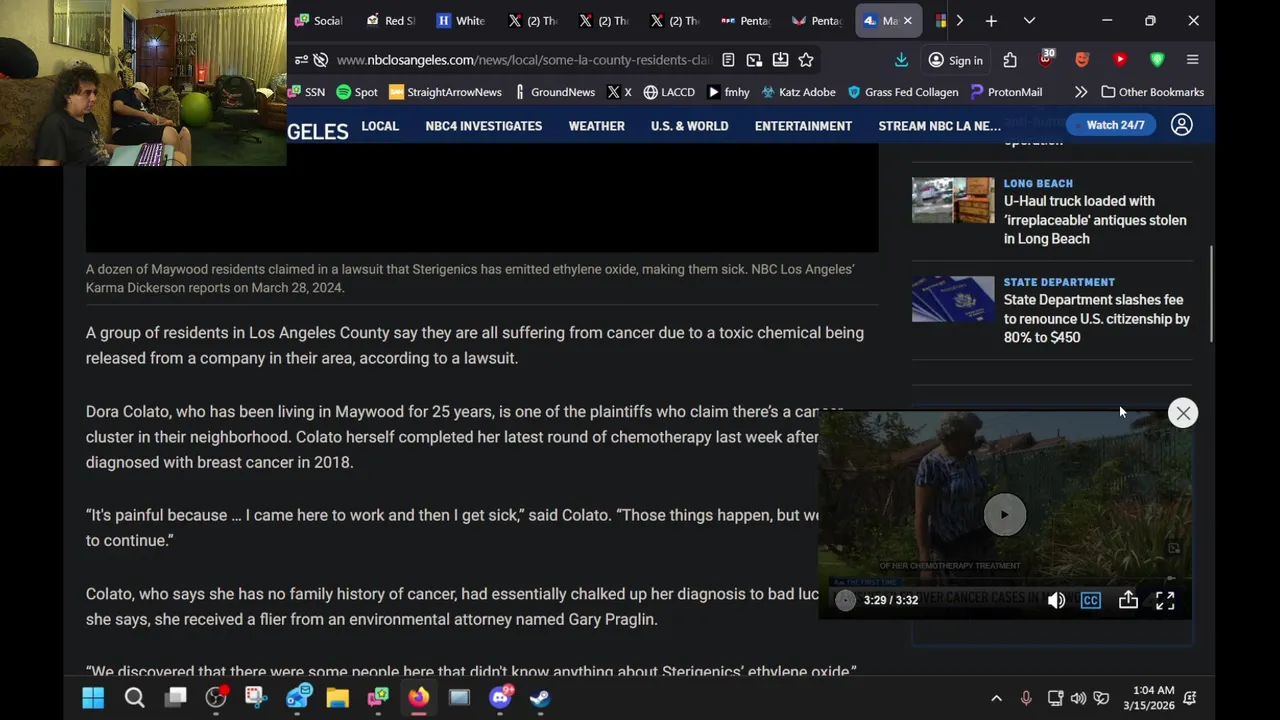Open the extensions puzzle-piece icon
This screenshot has width=1280, height=720.
(1010, 60)
